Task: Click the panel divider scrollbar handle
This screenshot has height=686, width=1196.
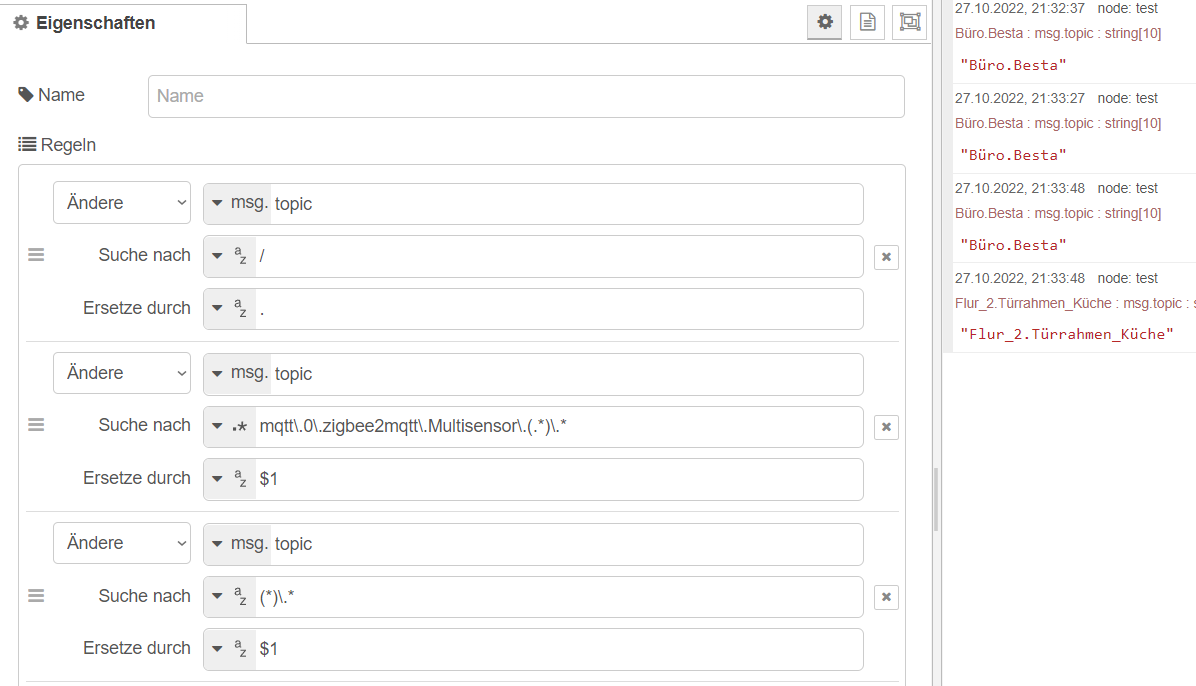Action: pos(936,500)
